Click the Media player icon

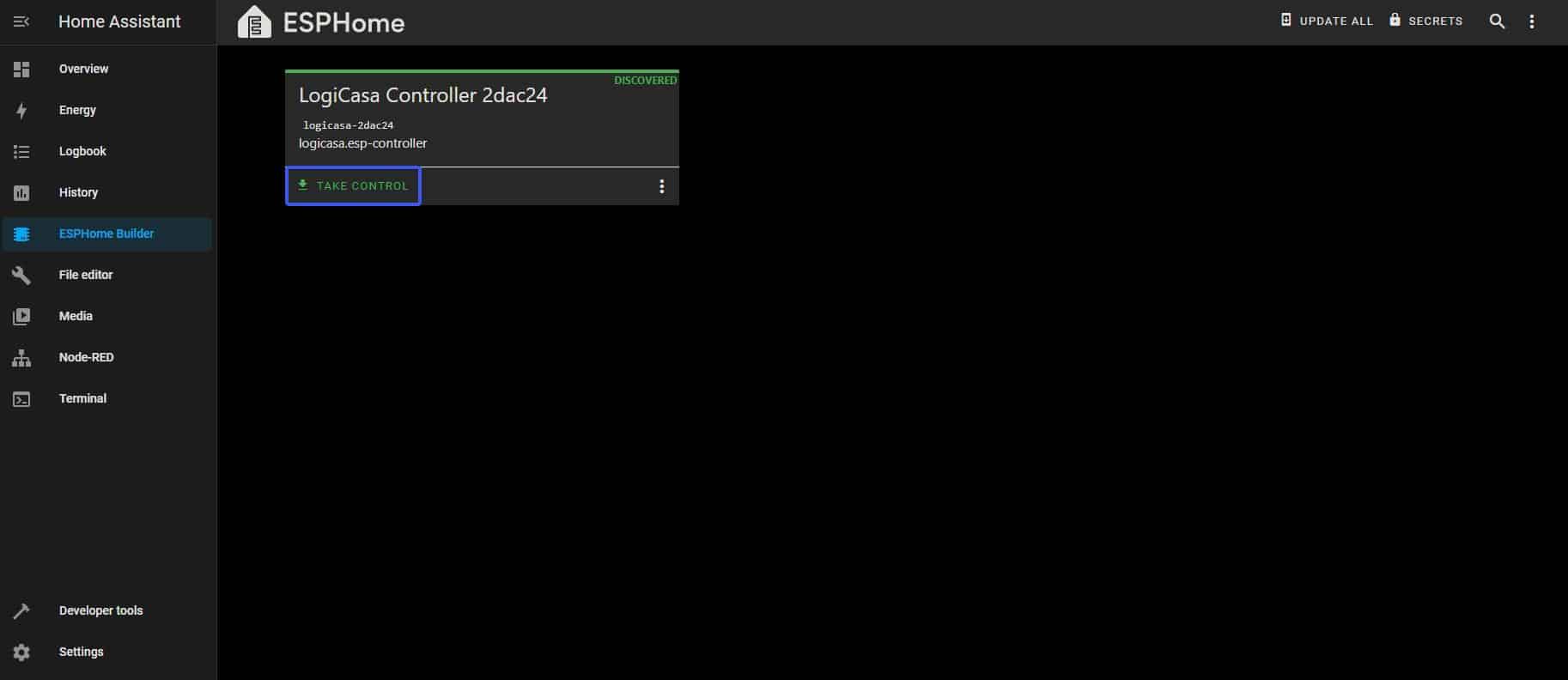21,316
